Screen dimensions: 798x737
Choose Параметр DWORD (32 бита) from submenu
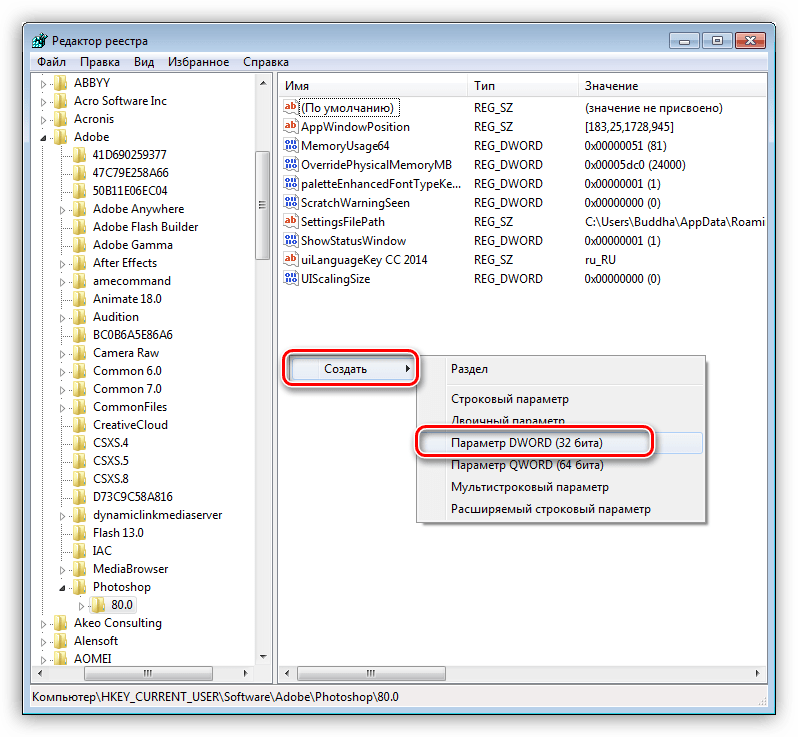coord(559,442)
